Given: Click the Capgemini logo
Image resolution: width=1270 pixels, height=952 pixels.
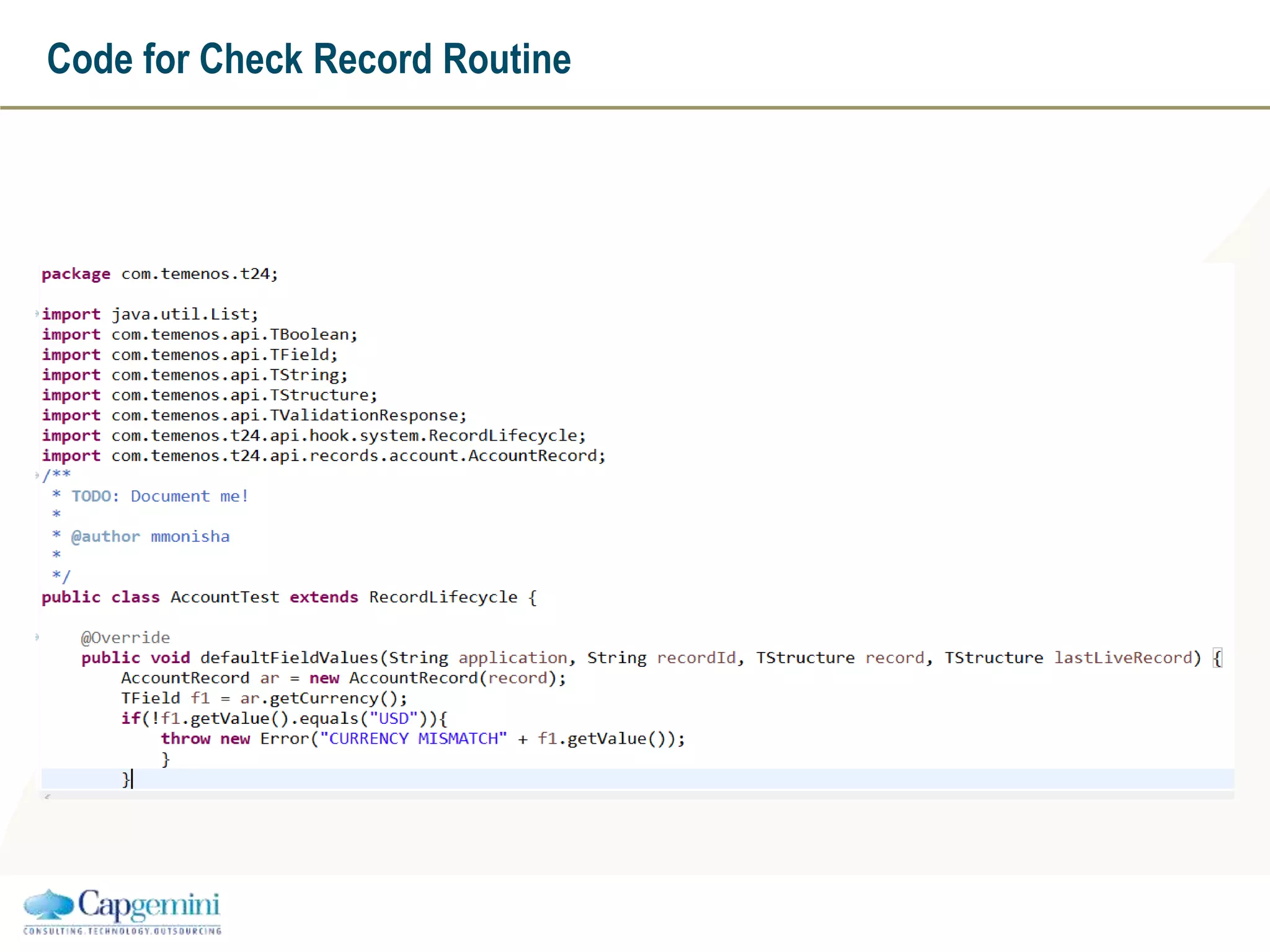Looking at the screenshot, I should [122, 911].
